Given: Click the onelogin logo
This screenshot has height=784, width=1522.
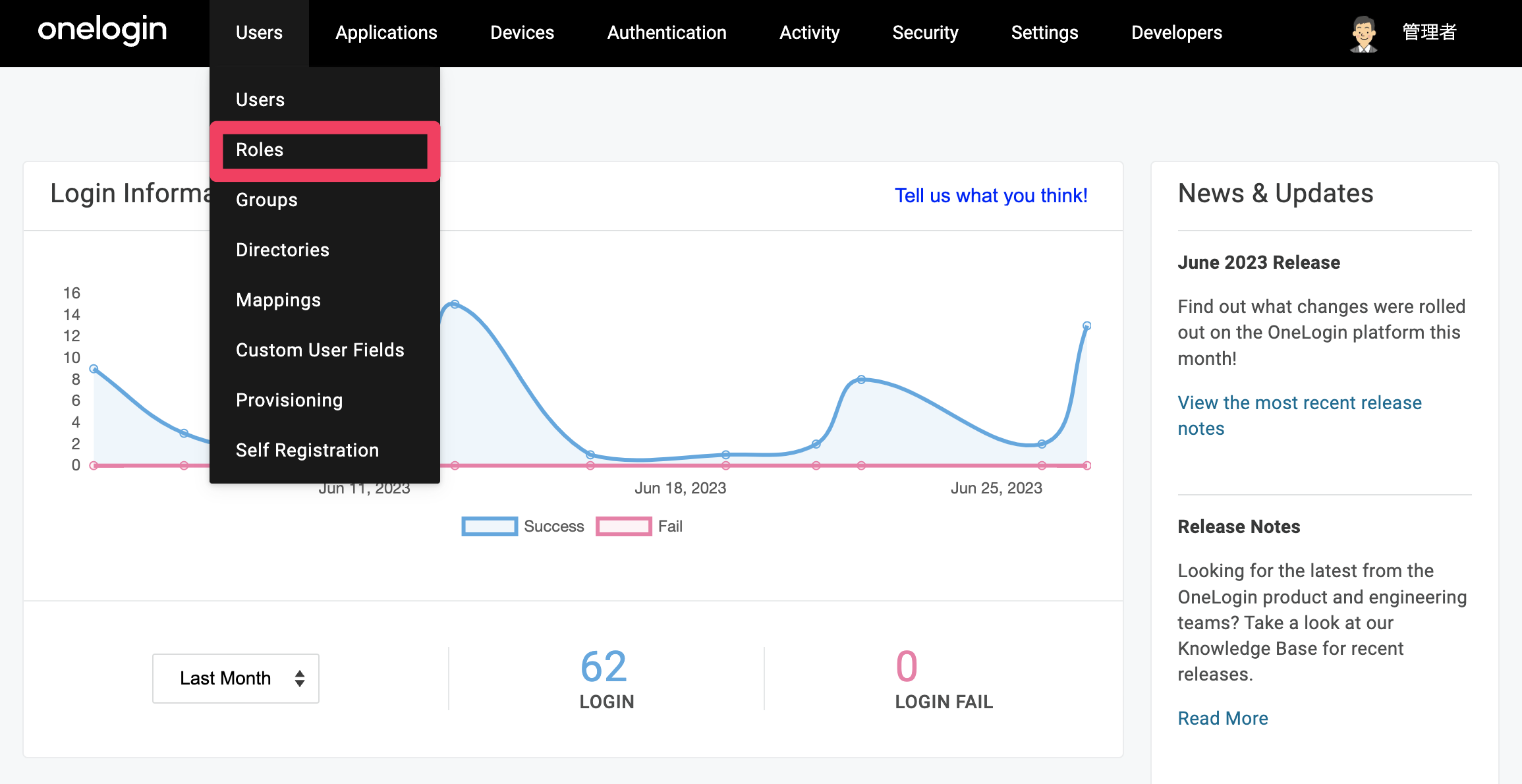Looking at the screenshot, I should [102, 30].
